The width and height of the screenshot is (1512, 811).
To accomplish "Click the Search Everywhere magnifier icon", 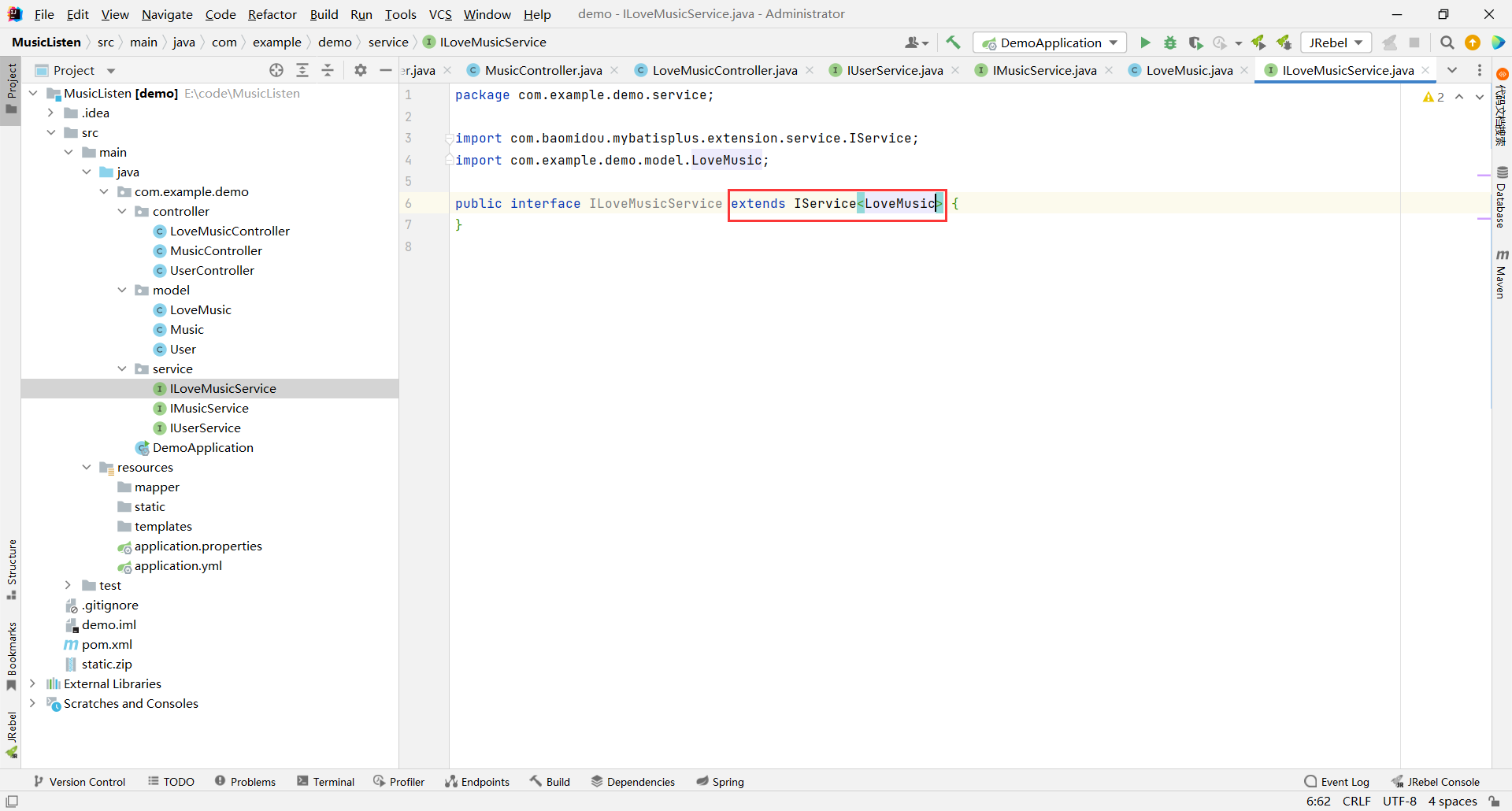I will coord(1447,43).
